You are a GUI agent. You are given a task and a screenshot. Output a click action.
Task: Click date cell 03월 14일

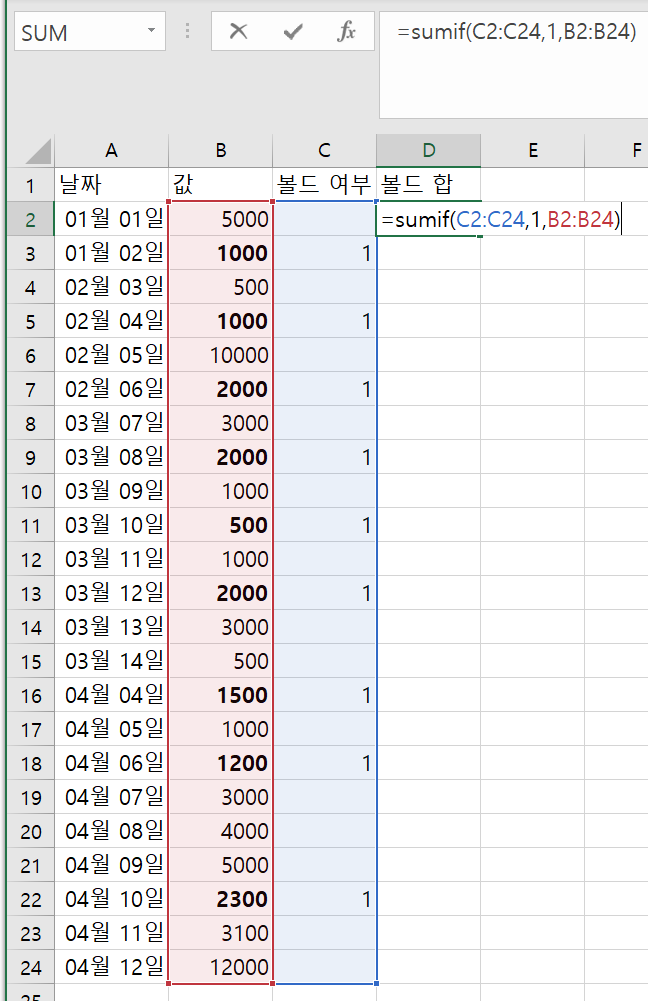point(111,661)
